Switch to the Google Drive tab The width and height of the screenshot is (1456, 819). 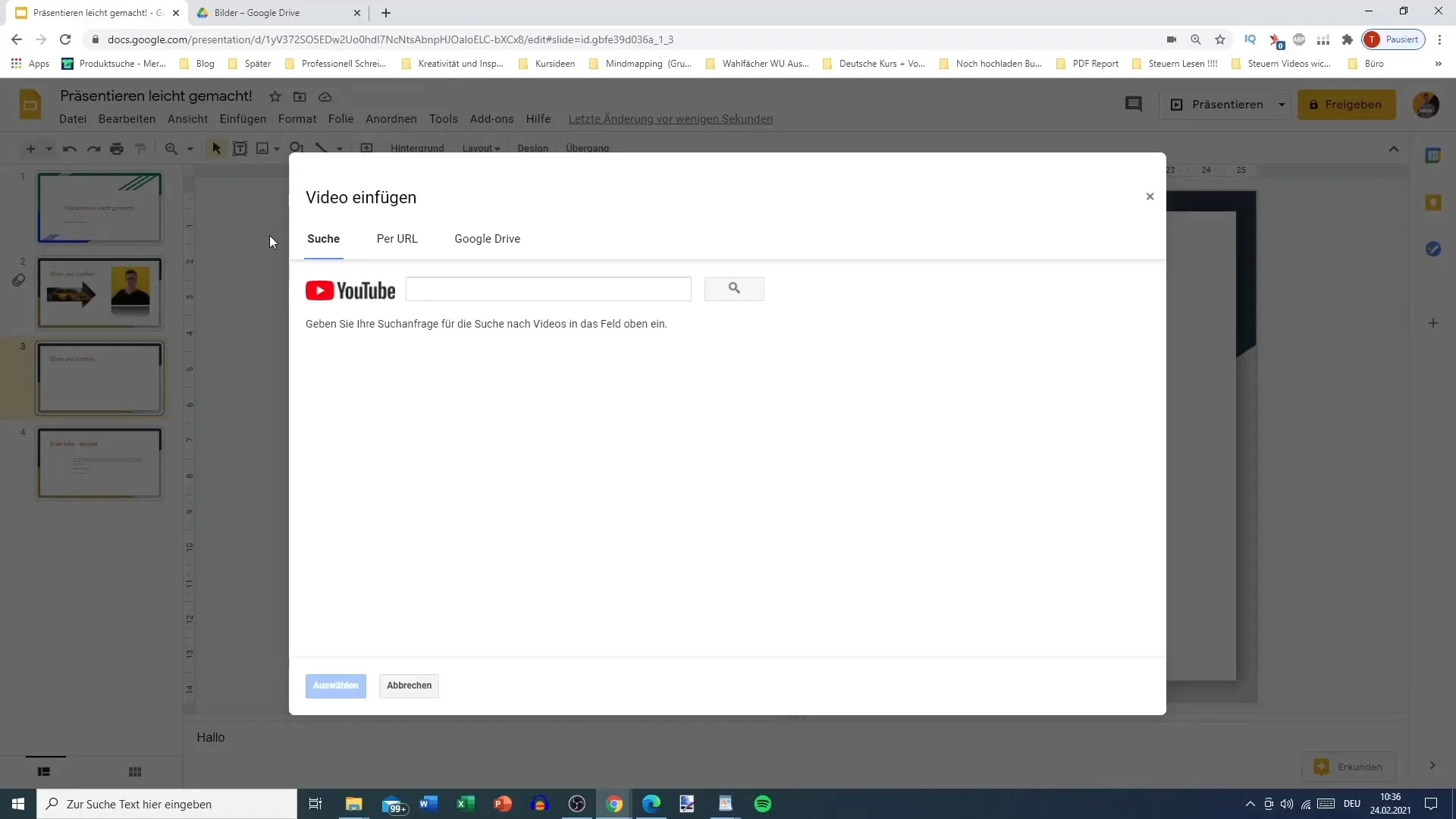[x=487, y=239]
